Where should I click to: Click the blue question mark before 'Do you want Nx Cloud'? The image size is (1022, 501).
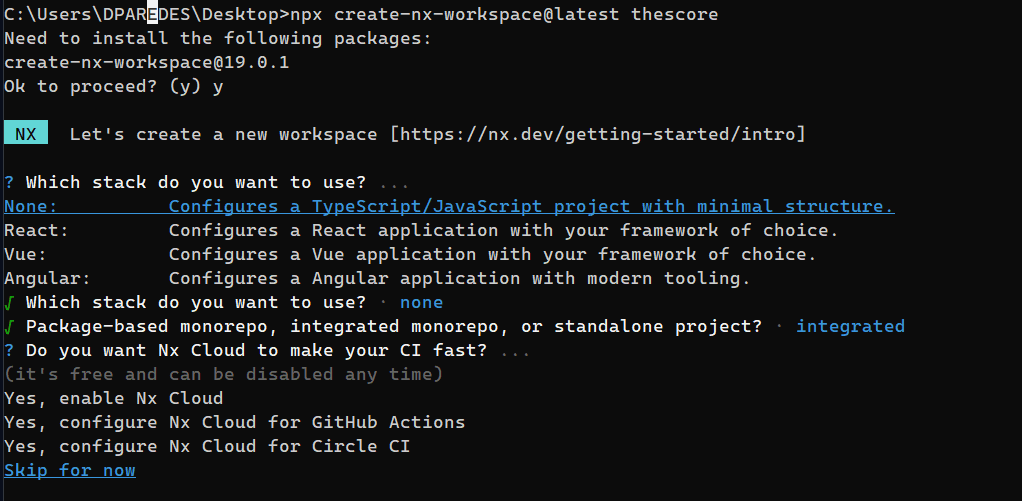[x=9, y=350]
